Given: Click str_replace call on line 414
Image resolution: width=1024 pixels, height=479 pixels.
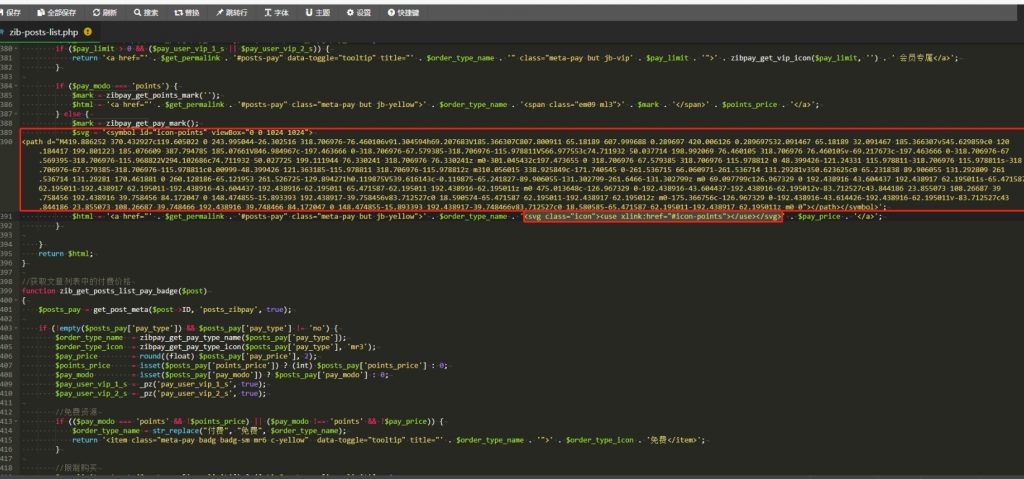Looking at the screenshot, I should (x=176, y=431).
